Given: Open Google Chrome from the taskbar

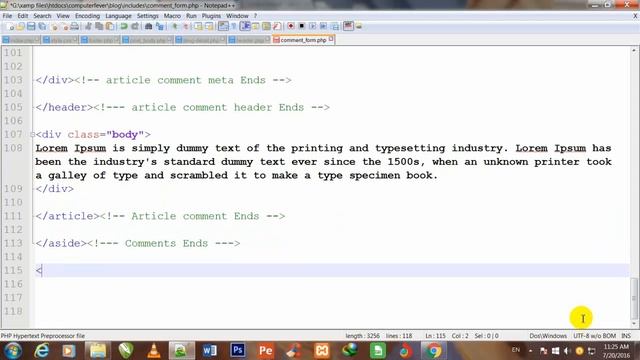Looking at the screenshot, I should (x=433, y=351).
